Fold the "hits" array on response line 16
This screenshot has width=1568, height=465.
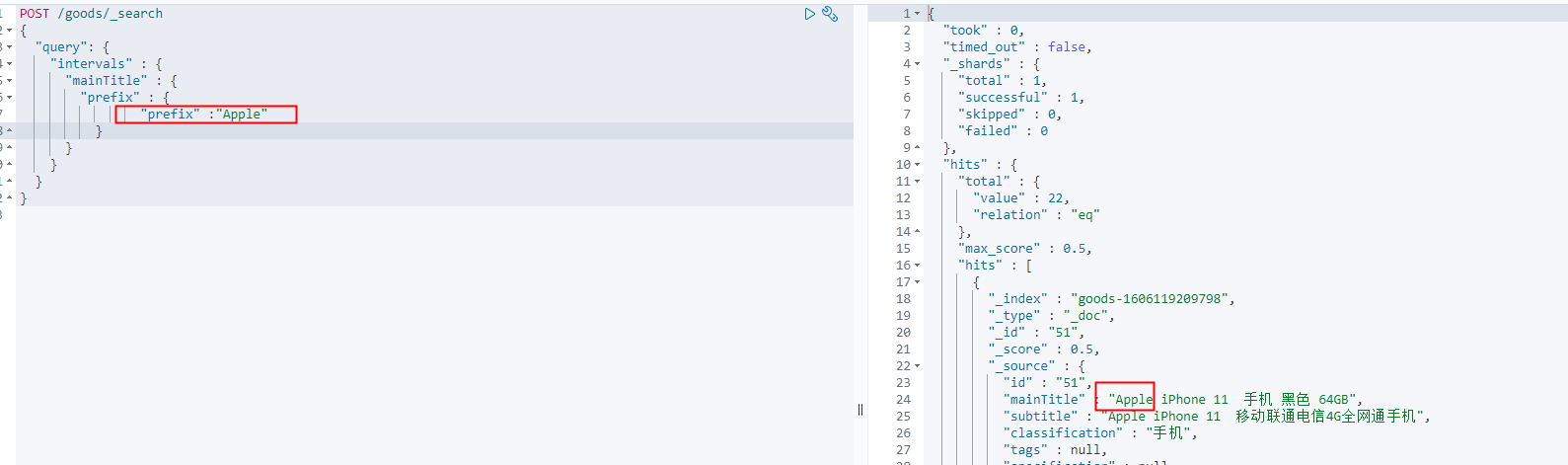pyautogui.click(x=918, y=266)
